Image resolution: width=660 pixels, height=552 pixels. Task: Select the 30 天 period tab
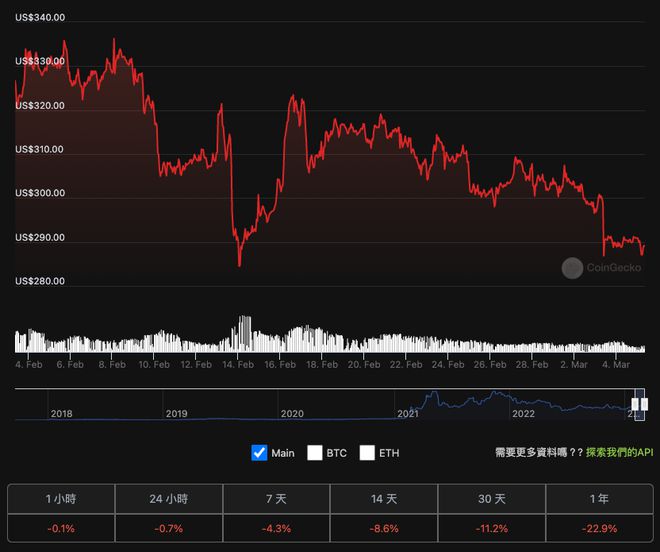[x=492, y=499]
